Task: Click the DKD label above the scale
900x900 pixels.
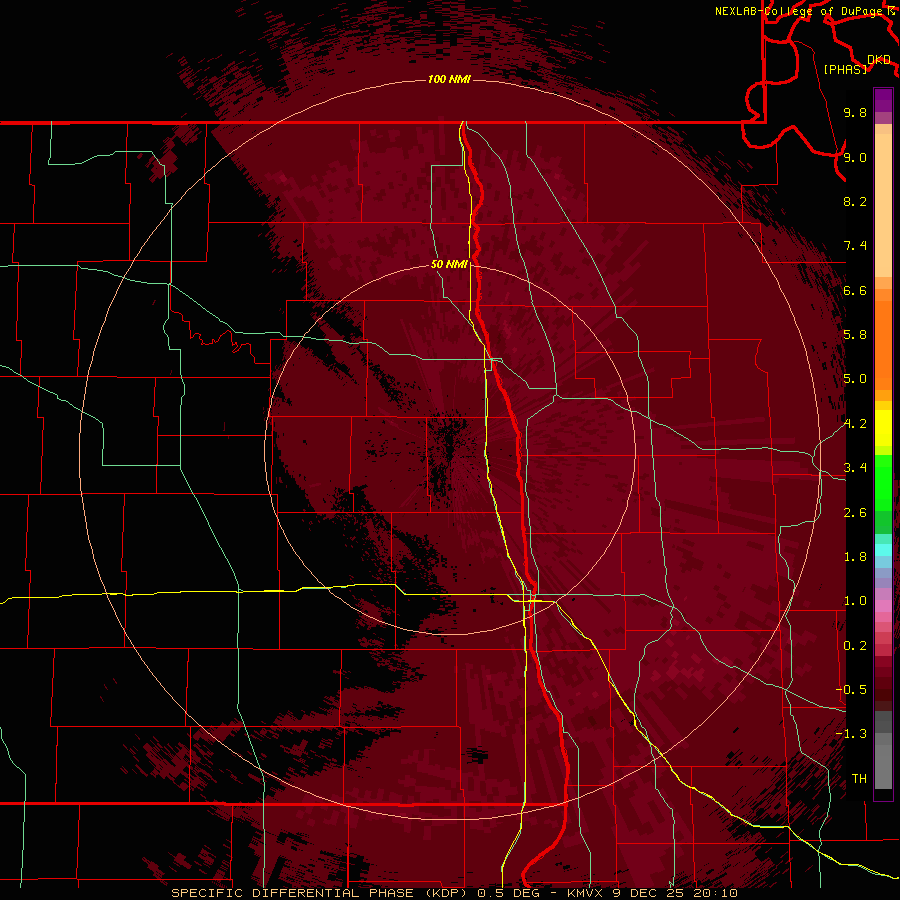Action: (x=879, y=60)
